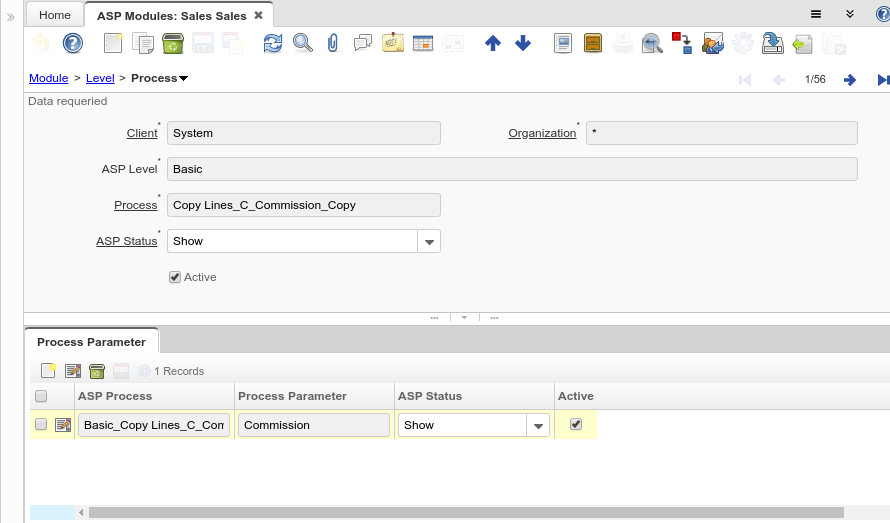Refresh the record with reload icon
890x523 pixels.
coord(272,43)
